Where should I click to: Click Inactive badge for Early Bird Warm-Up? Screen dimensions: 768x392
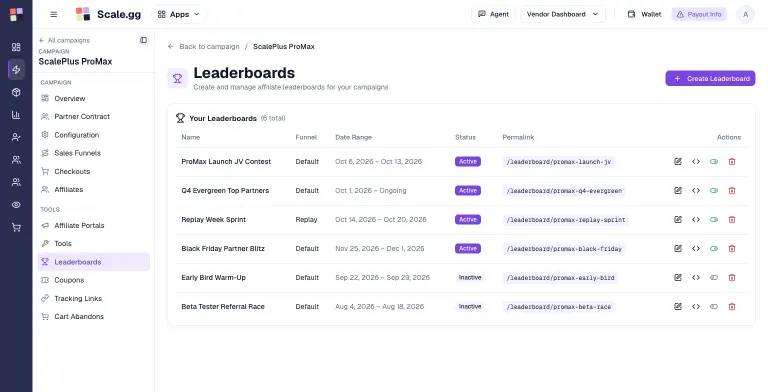pyautogui.click(x=470, y=277)
